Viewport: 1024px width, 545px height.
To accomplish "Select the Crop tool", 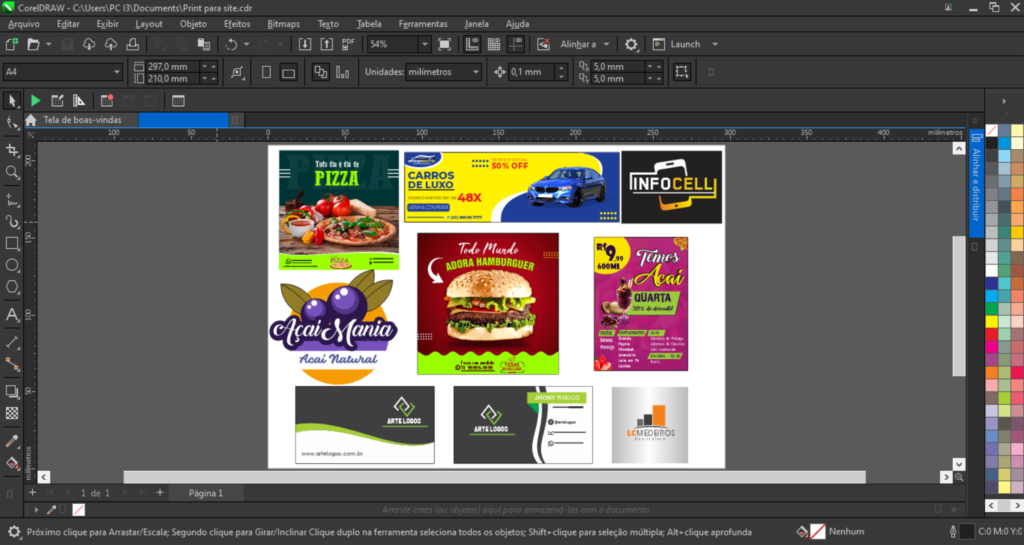I will coord(13,150).
